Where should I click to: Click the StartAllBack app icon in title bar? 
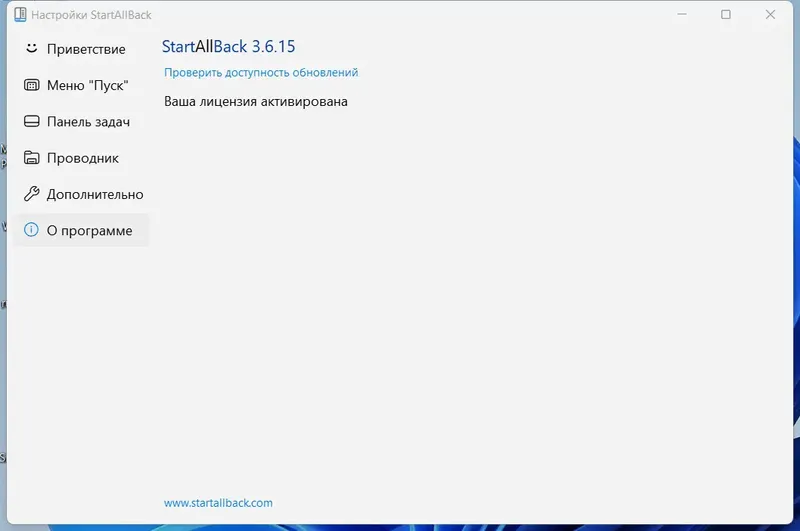[x=20, y=15]
